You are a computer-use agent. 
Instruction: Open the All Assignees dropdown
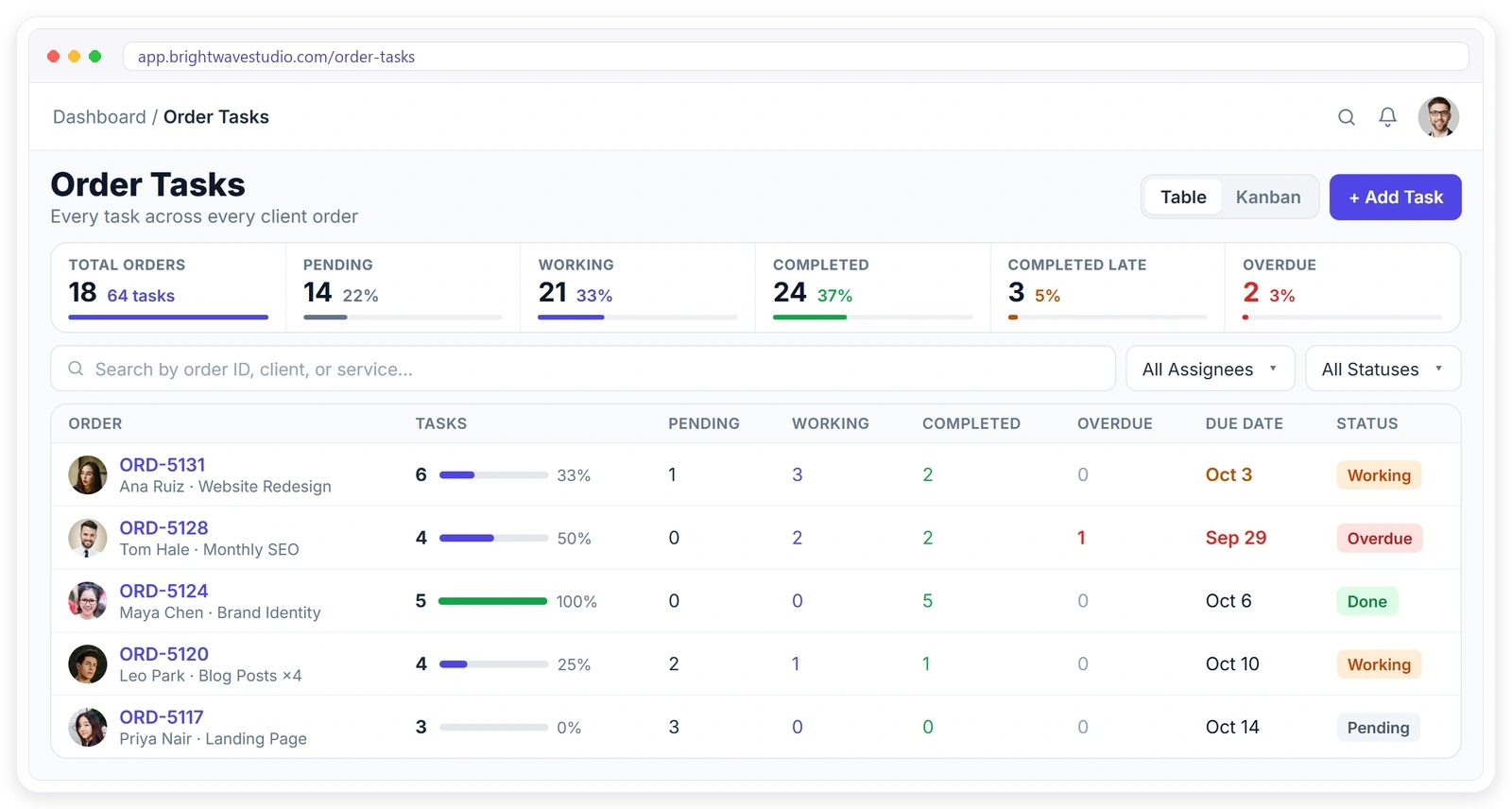tap(1211, 370)
